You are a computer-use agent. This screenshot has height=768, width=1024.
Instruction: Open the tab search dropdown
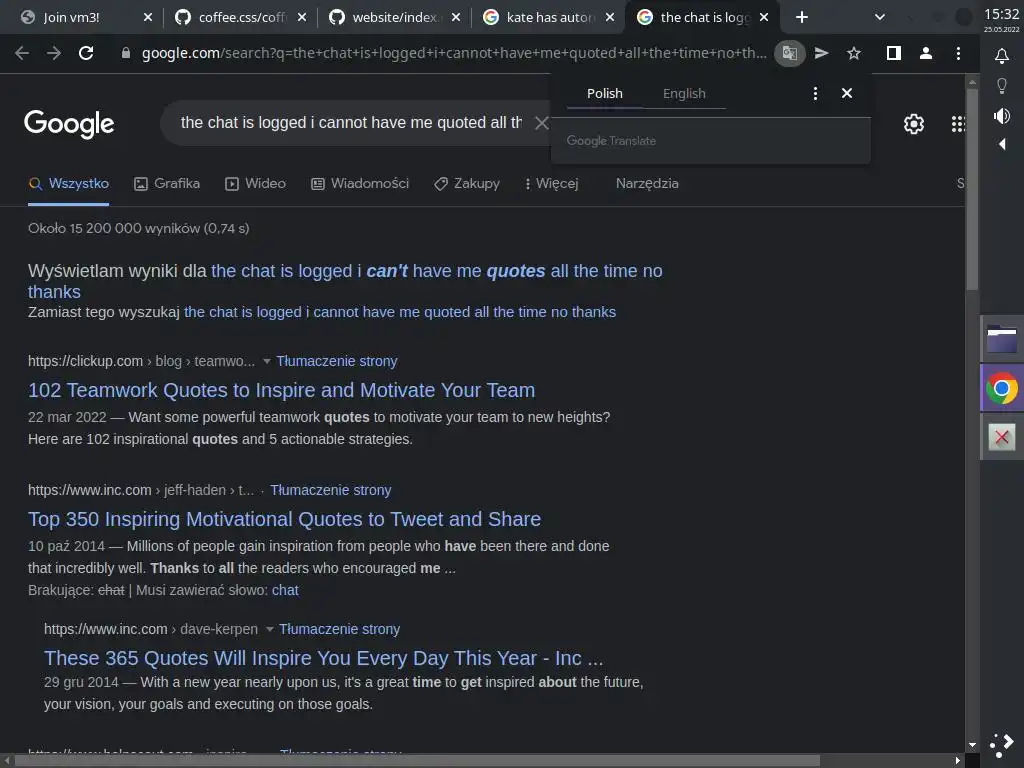(880, 18)
